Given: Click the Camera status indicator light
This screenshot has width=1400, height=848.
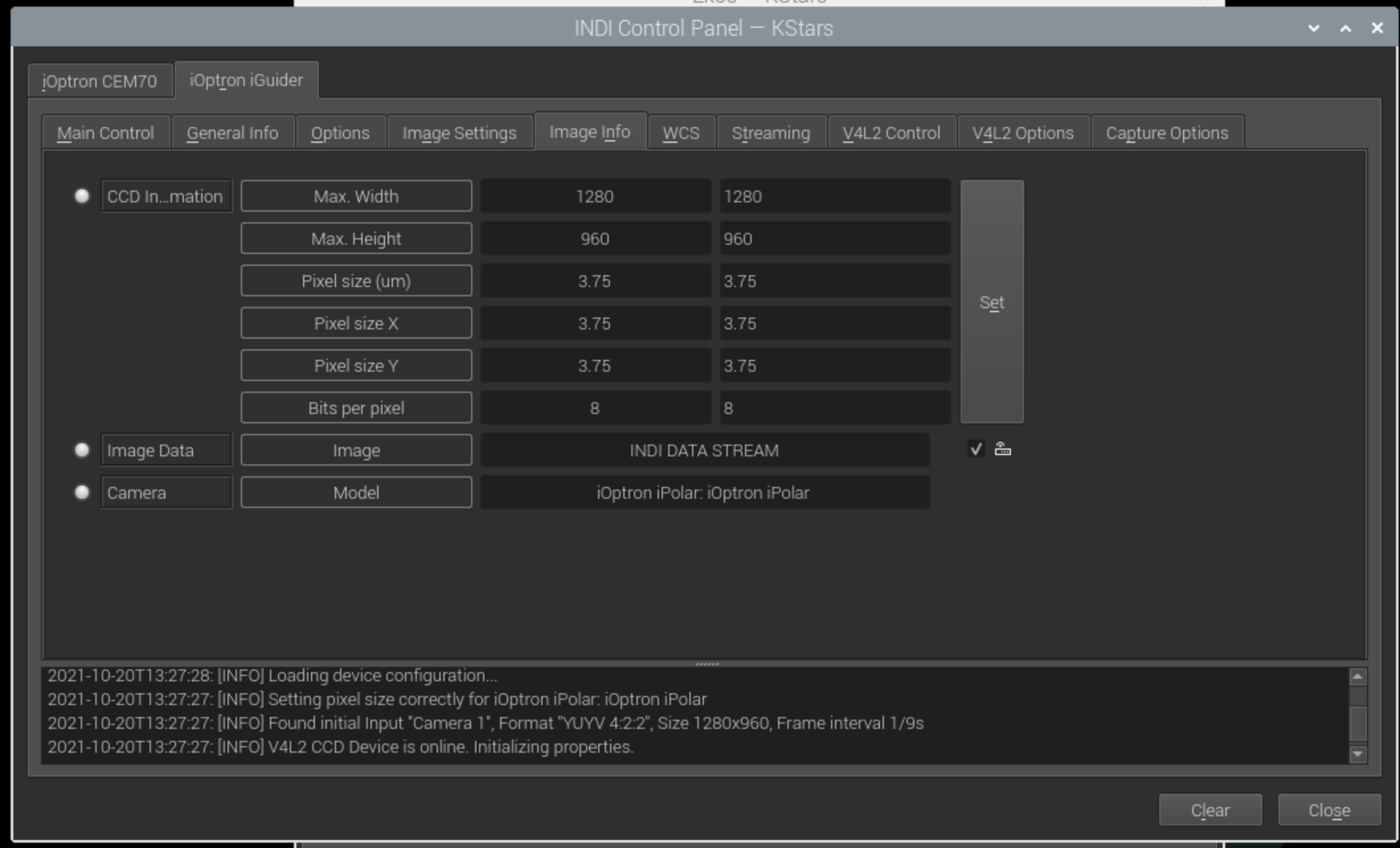Looking at the screenshot, I should [x=82, y=492].
